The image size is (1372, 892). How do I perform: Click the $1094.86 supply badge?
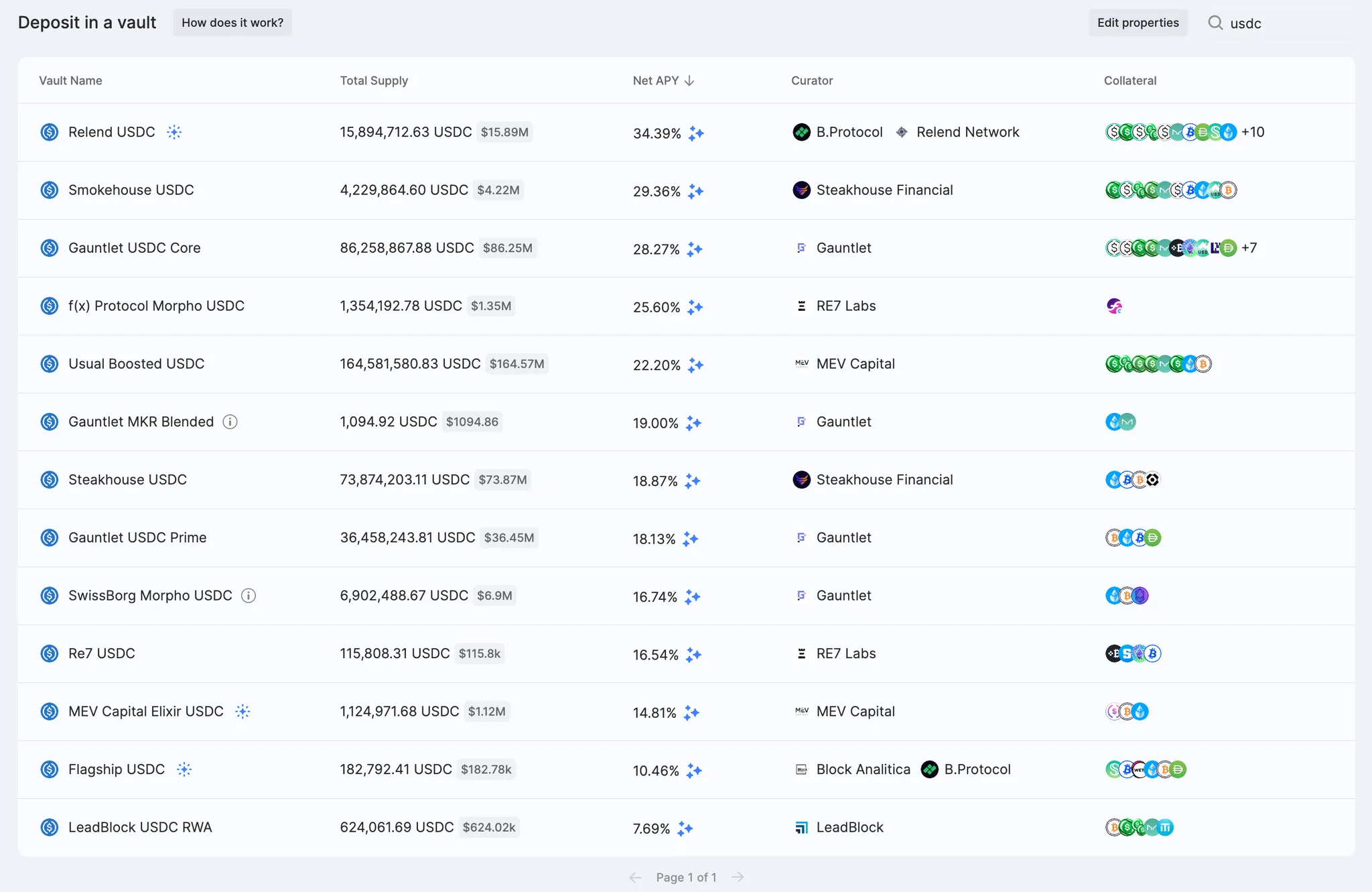point(472,422)
